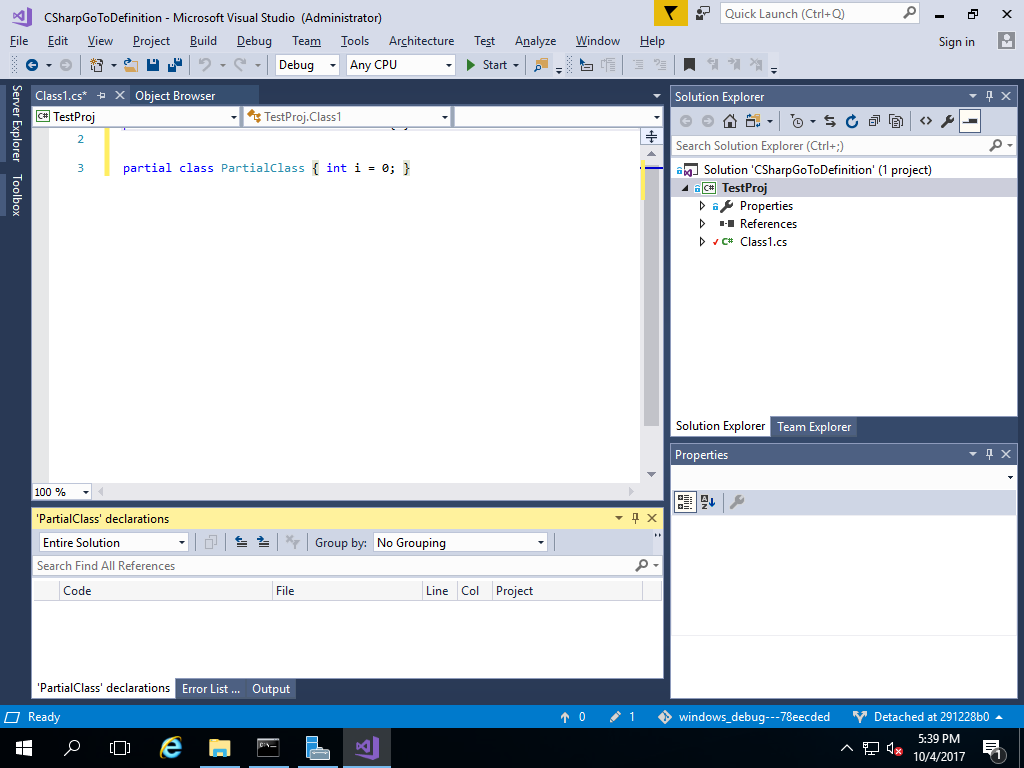Open the Analyze menu
Screen dimensions: 1024x768
point(536,40)
